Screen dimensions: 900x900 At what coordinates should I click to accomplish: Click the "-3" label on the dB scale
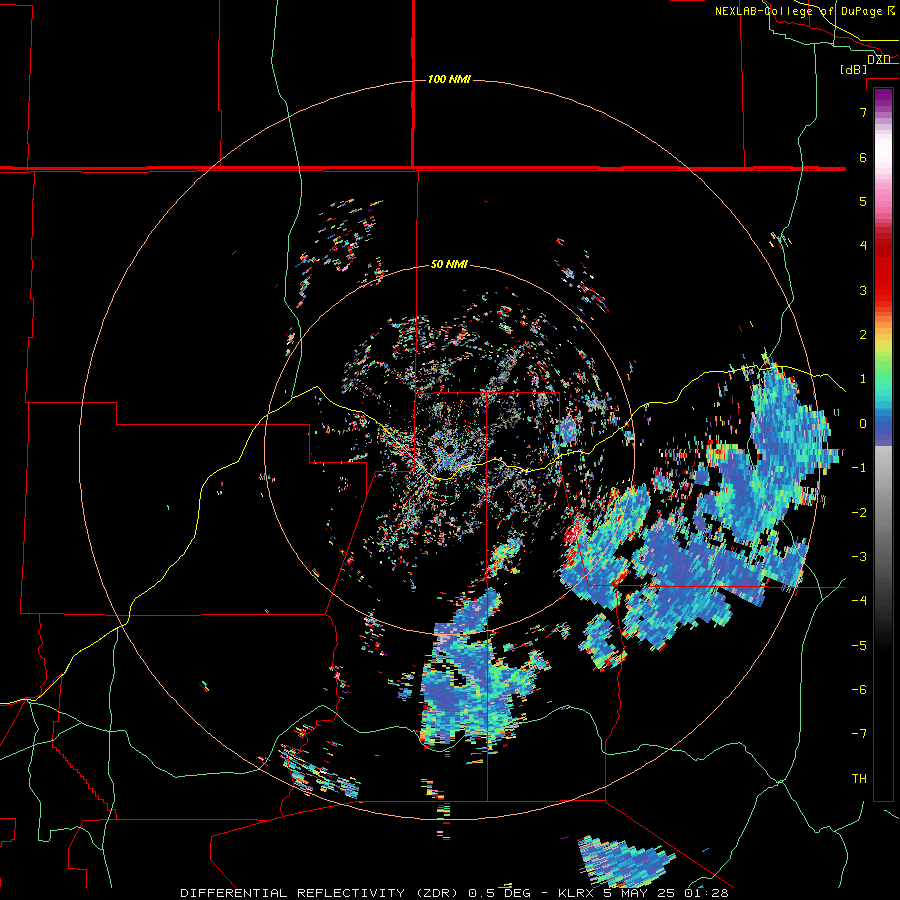point(859,557)
